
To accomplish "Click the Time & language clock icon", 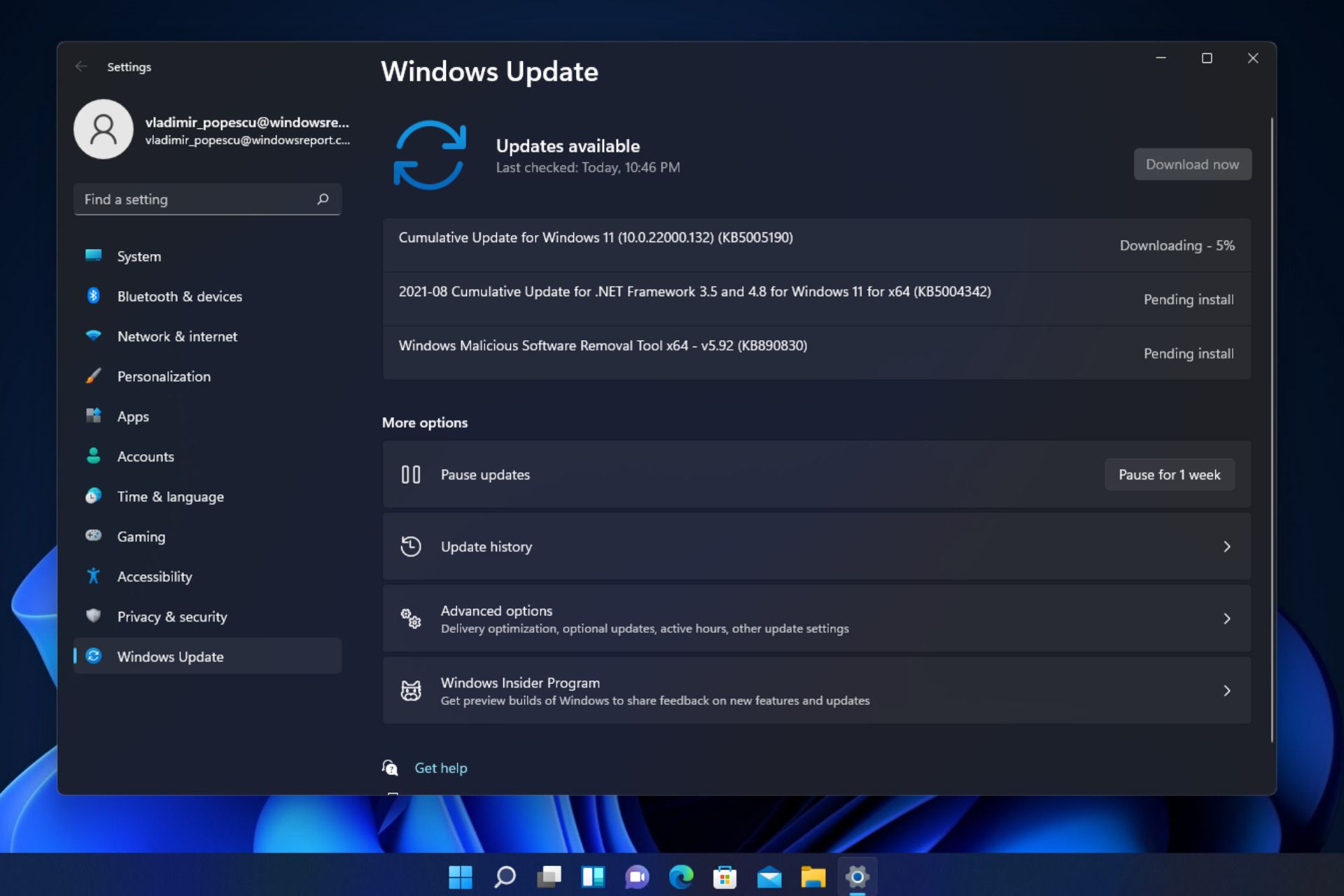I will 93,496.
